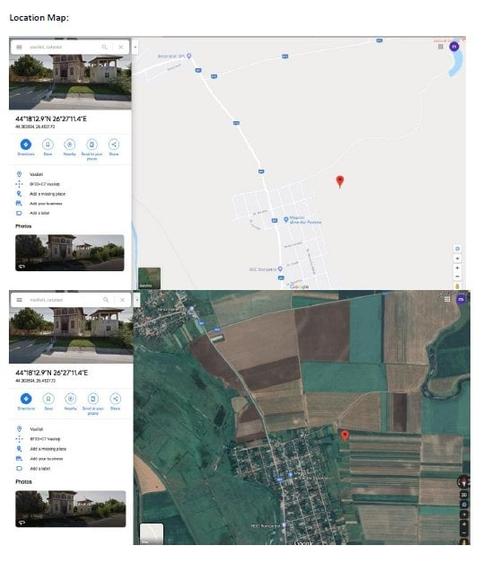Click the search magnifier in the lower map panel

pyautogui.click(x=106, y=299)
